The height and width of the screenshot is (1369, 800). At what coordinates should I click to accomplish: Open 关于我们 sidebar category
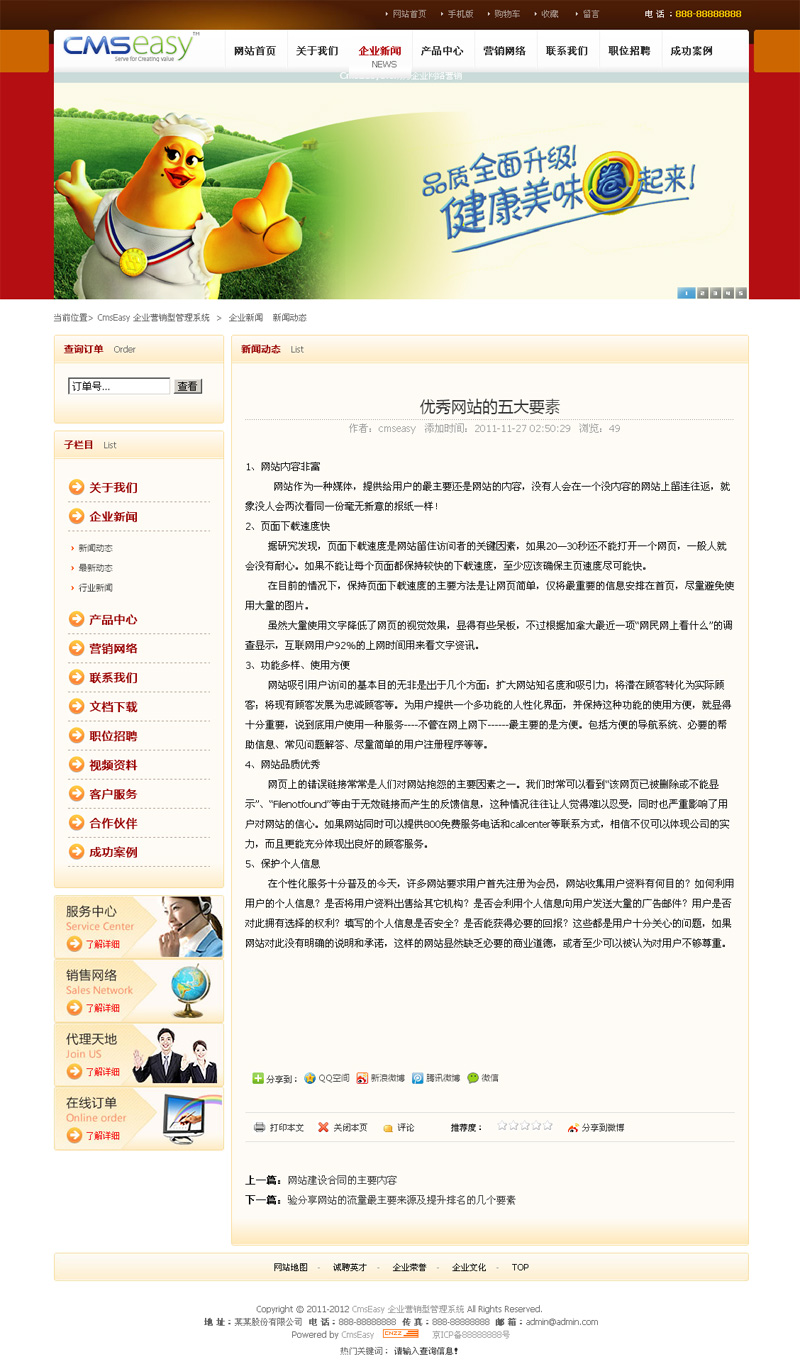[113, 488]
